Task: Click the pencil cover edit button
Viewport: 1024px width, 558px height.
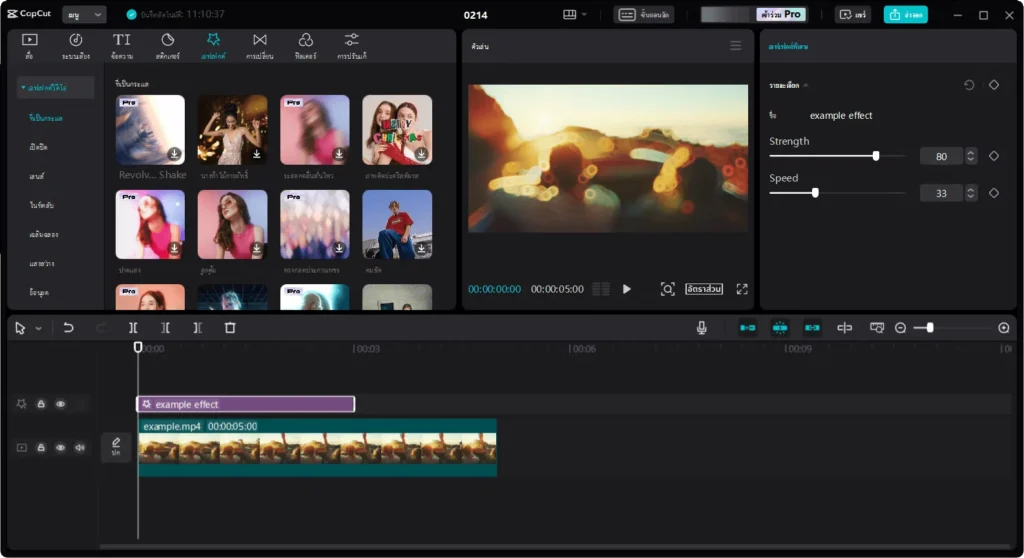Action: point(116,447)
